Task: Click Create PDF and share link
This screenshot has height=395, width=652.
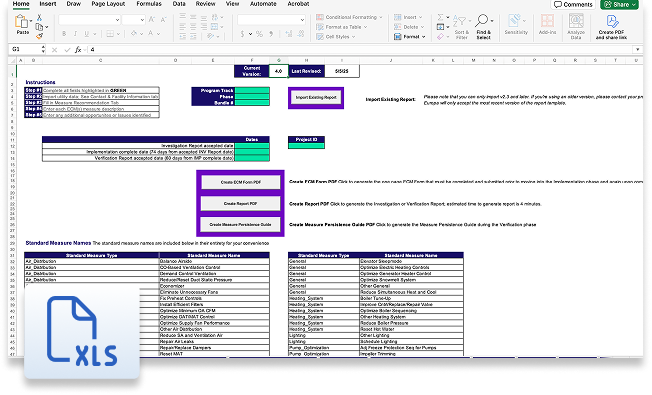Action: [x=611, y=27]
